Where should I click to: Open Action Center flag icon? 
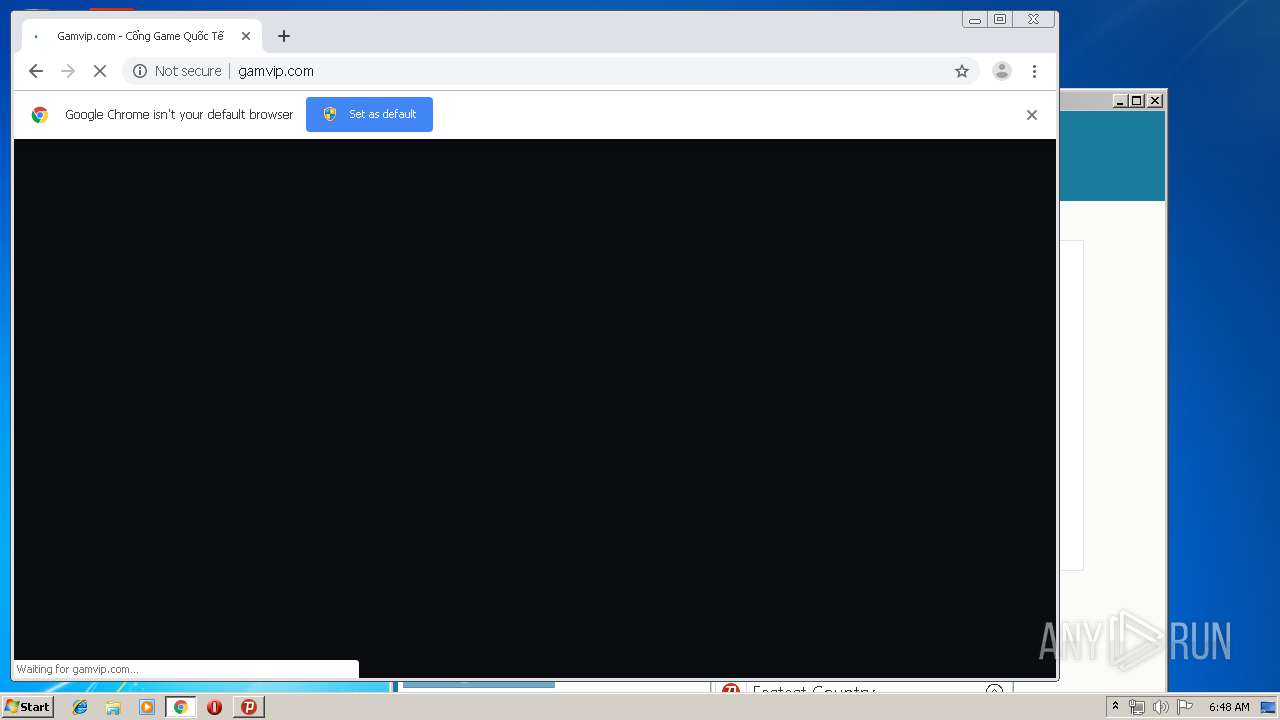1185,707
